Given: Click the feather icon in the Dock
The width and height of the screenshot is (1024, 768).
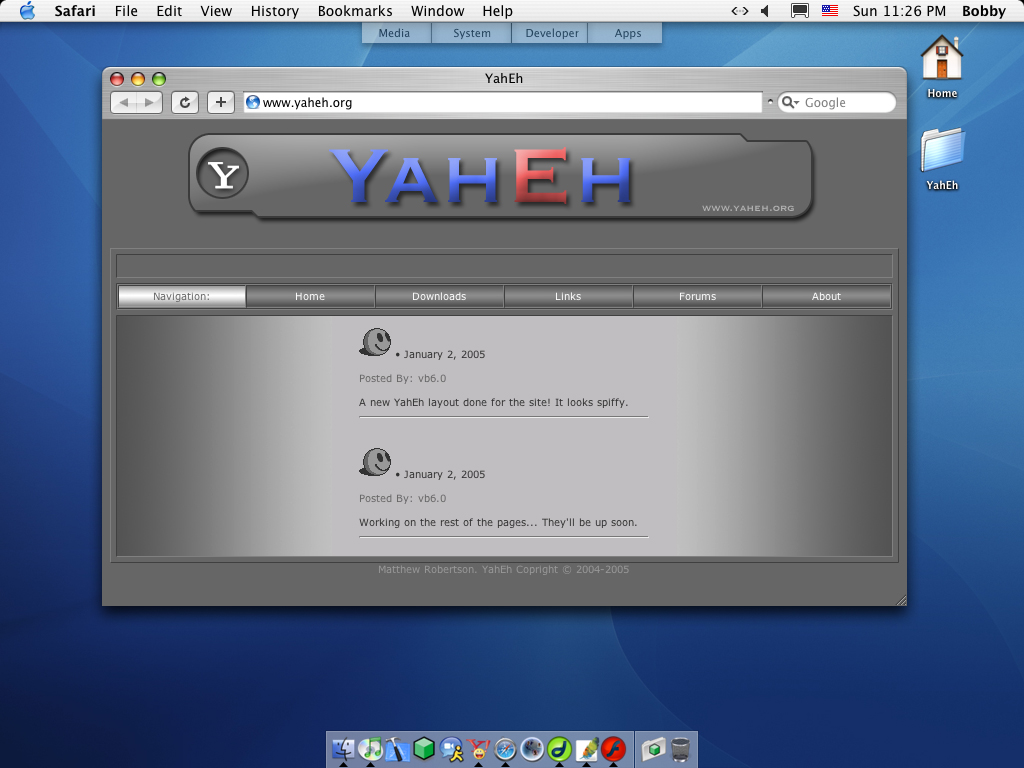Looking at the screenshot, I should (x=586, y=748).
